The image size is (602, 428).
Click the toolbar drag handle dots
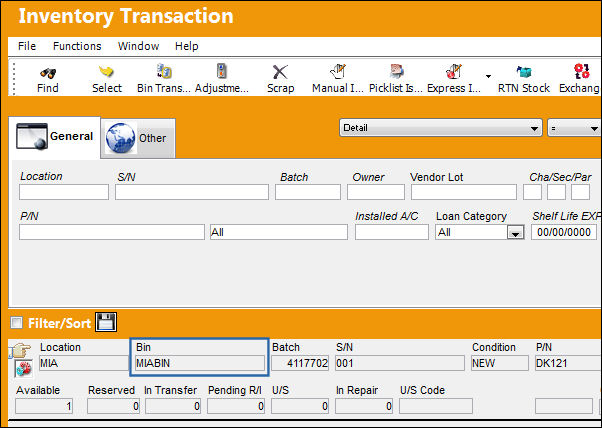(14, 78)
